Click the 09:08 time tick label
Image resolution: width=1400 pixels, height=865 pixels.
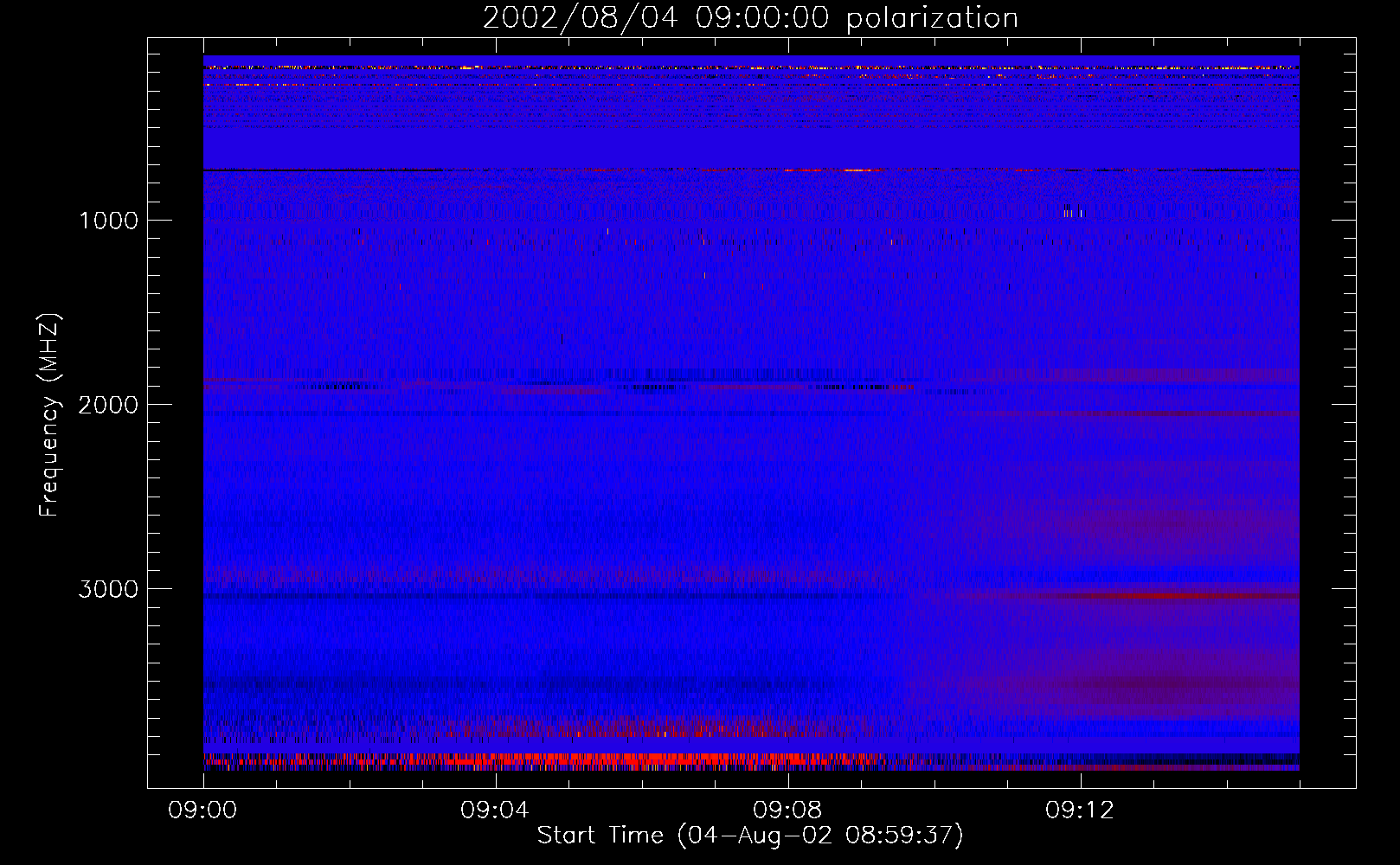click(x=787, y=811)
